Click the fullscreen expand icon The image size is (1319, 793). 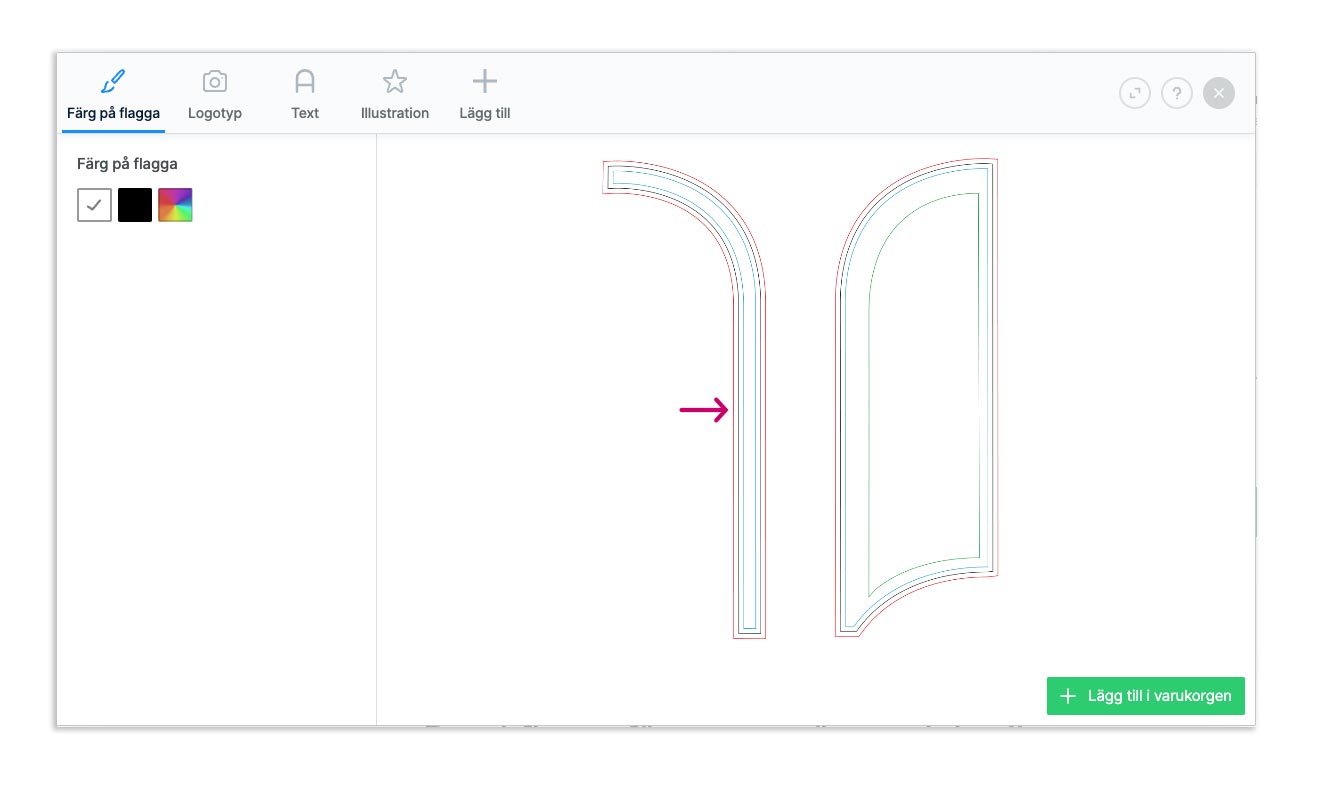coord(1135,93)
